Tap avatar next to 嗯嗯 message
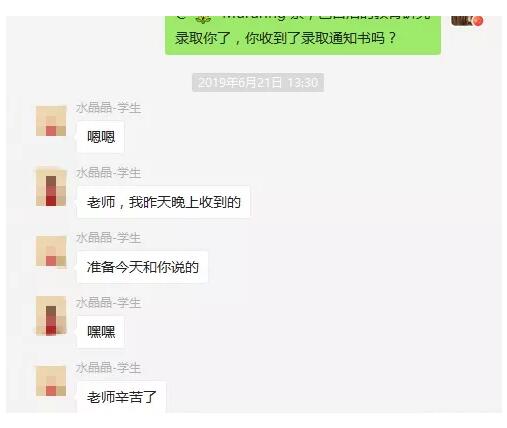The height and width of the screenshot is (428, 507). pos(51,121)
